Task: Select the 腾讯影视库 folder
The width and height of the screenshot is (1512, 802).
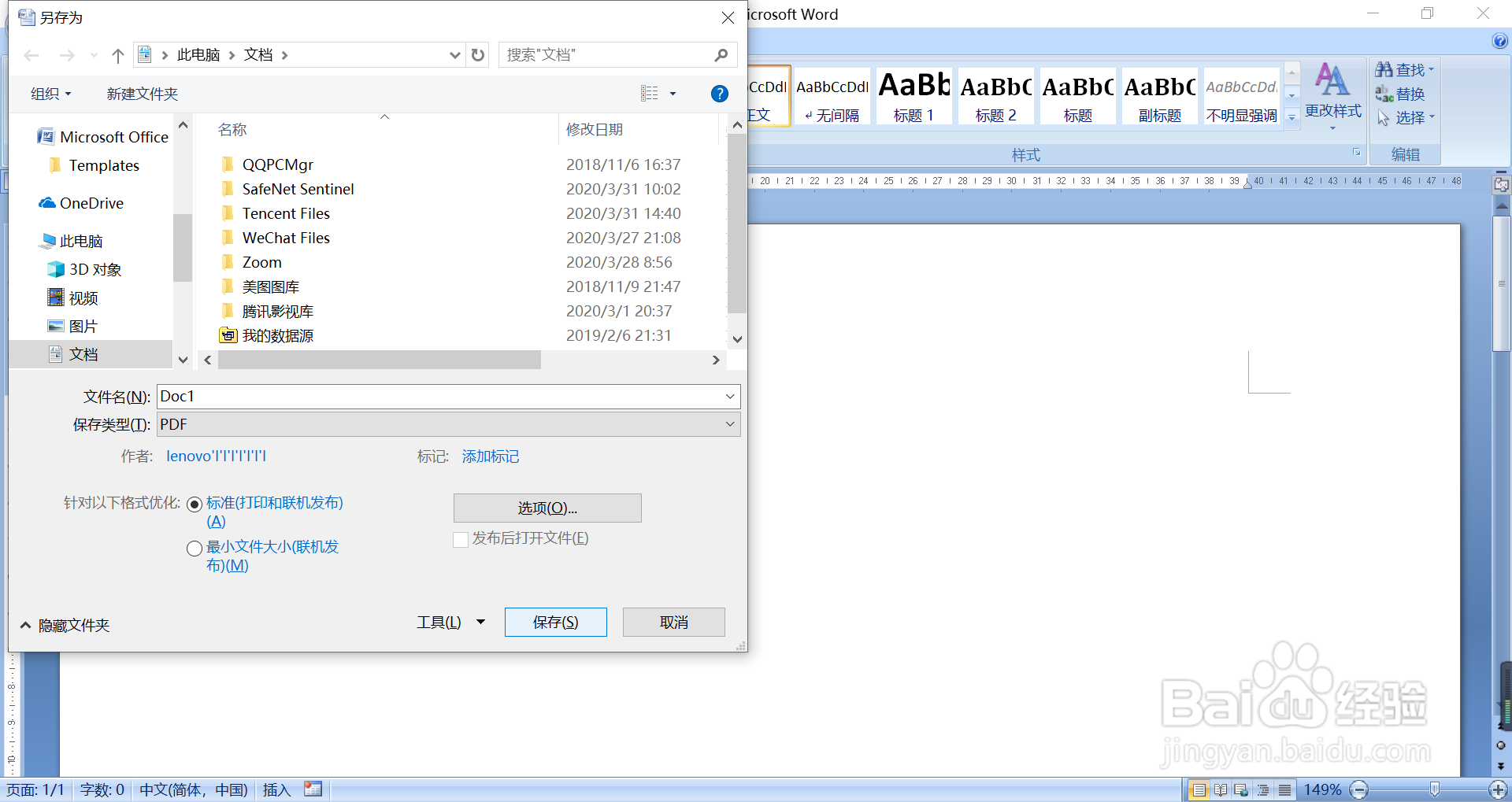Action: point(268,311)
